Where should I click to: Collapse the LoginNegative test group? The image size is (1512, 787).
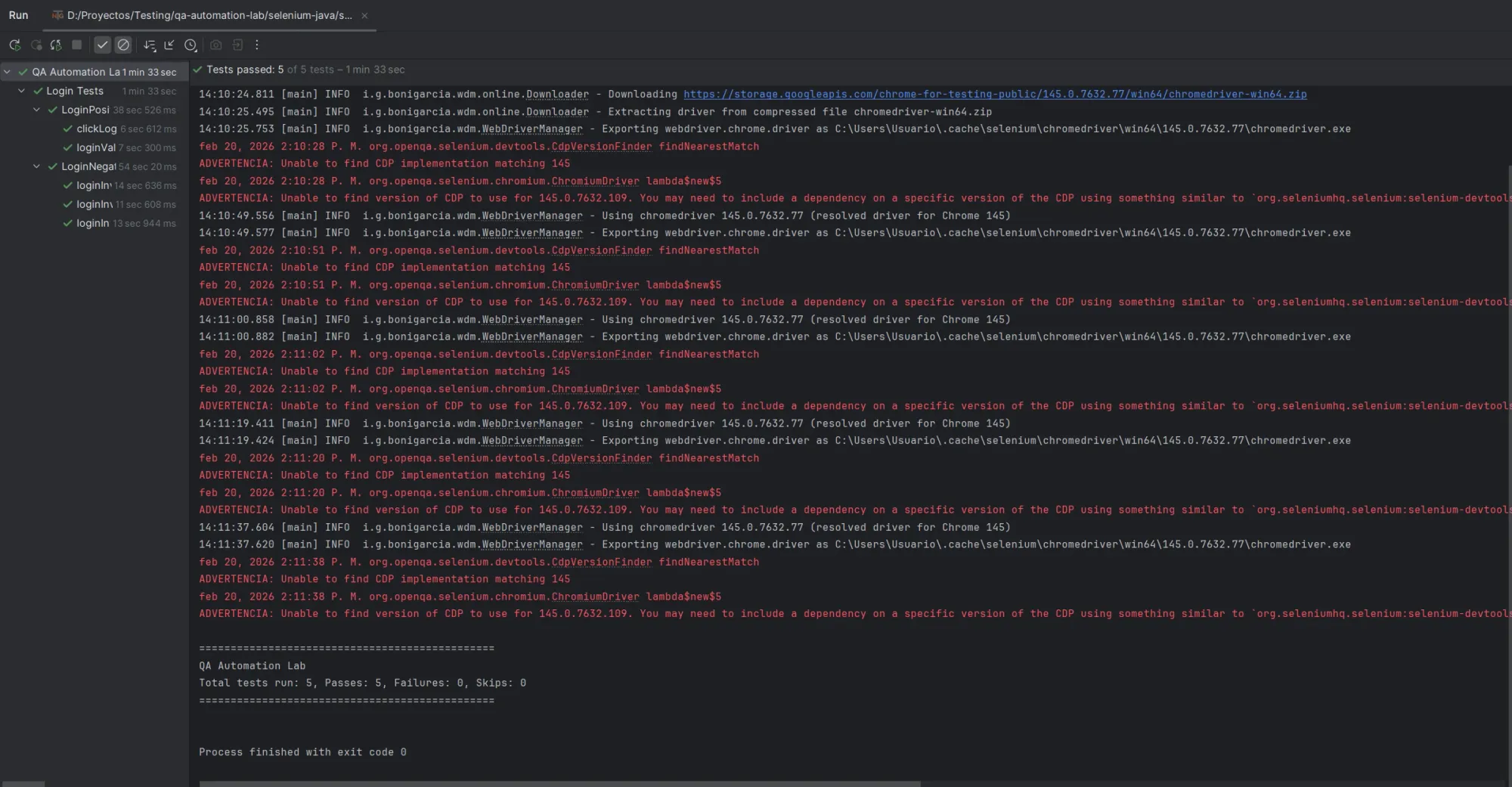(36, 166)
